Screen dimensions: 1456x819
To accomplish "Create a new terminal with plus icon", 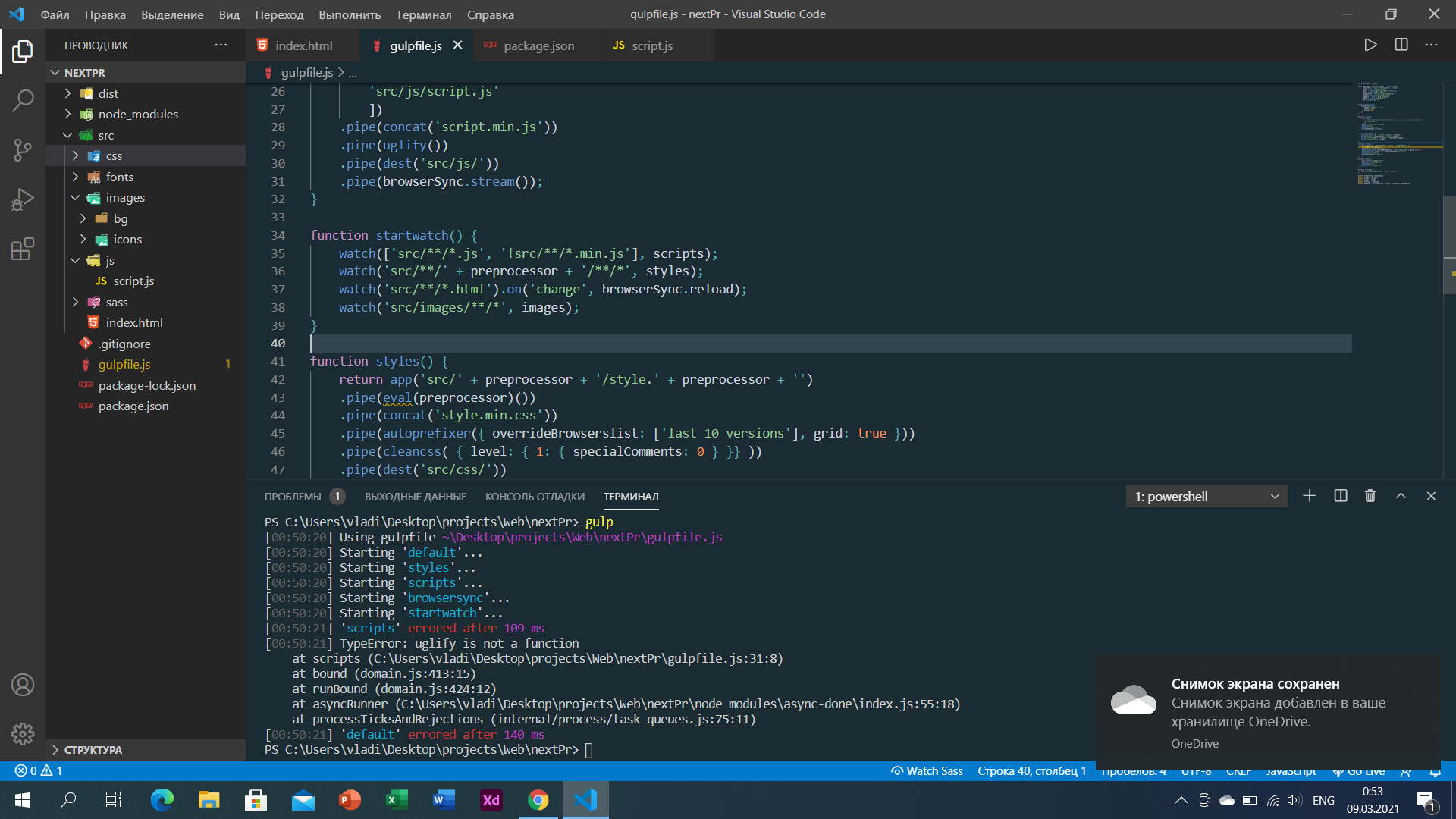I will point(1309,496).
